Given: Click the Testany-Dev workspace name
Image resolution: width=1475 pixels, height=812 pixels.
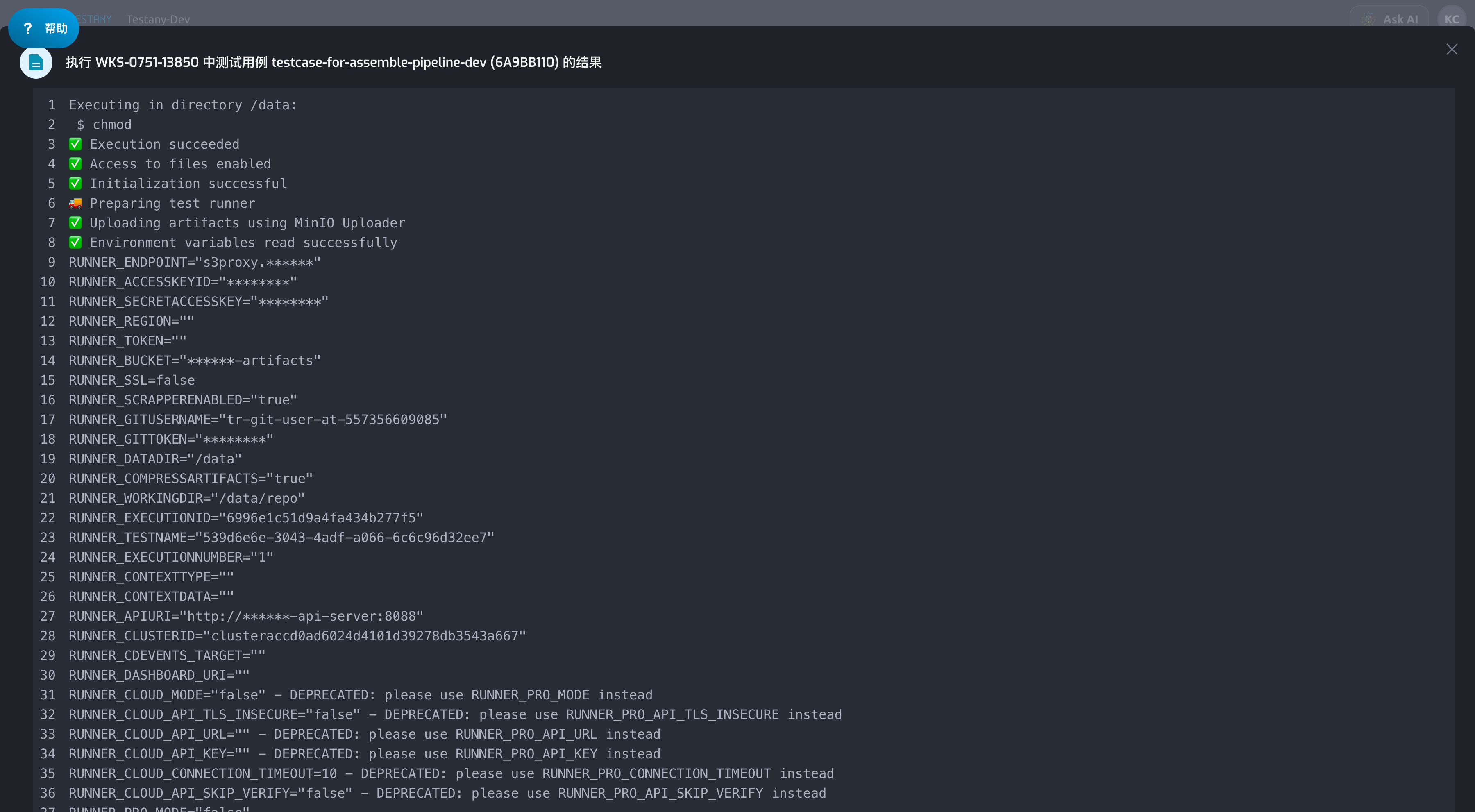Looking at the screenshot, I should 158,19.
